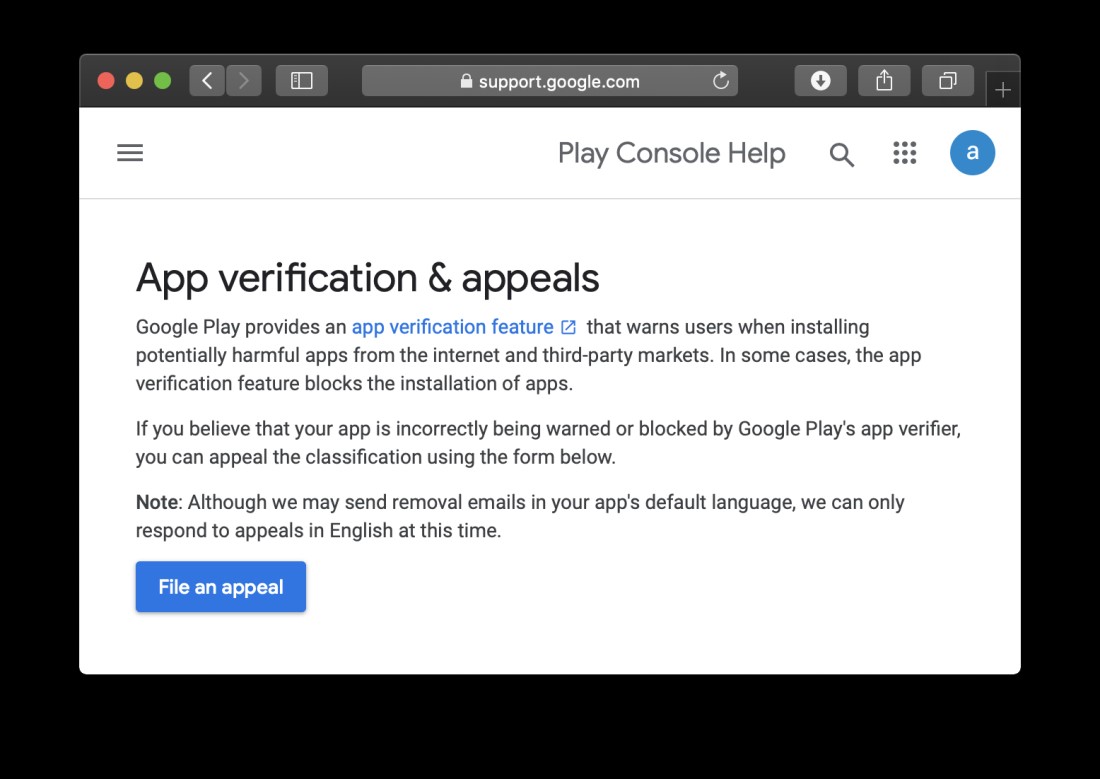Click the Play Console Help title
The image size is (1100, 779).
pyautogui.click(x=671, y=153)
